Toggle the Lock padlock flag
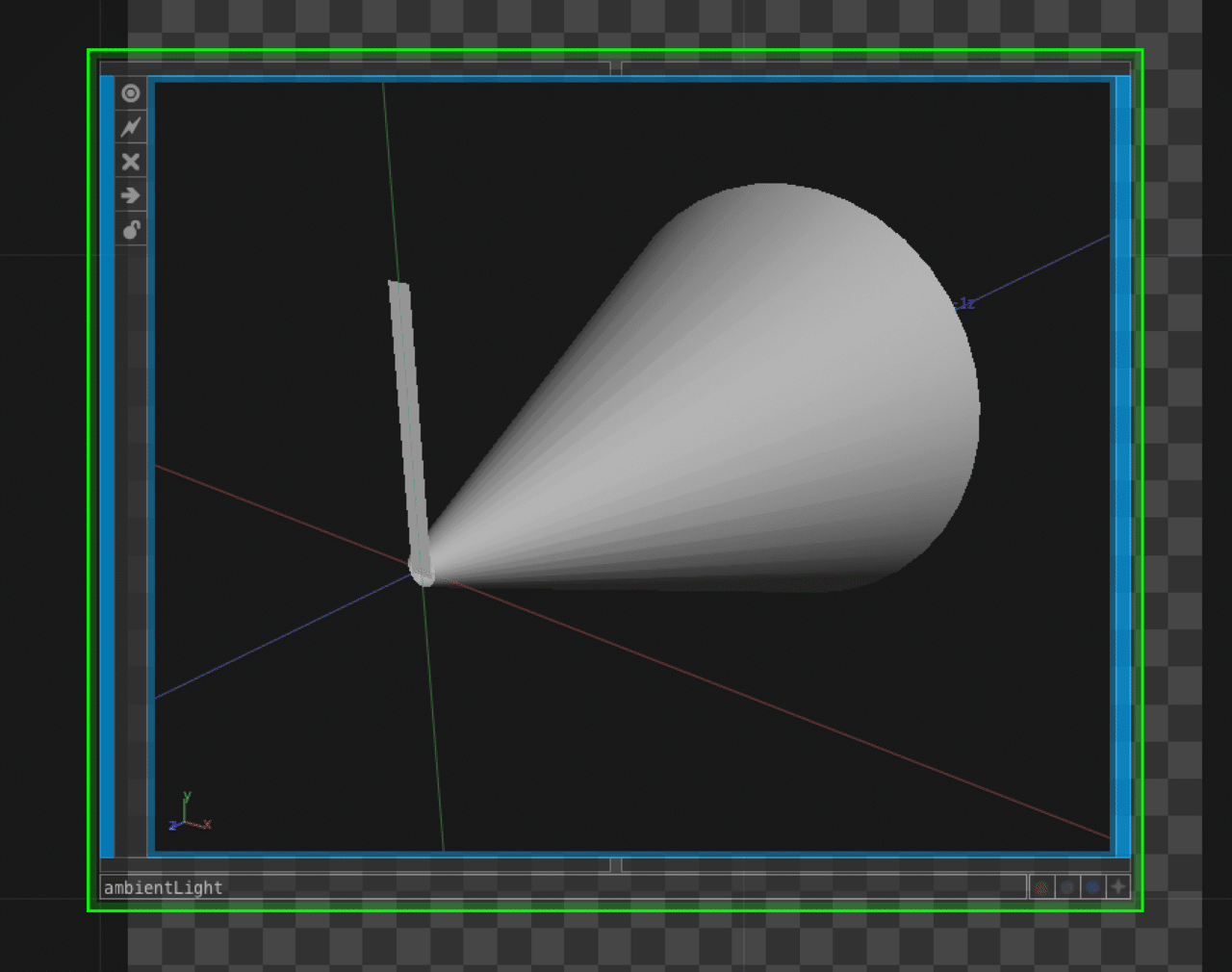The width and height of the screenshot is (1232, 972). [131, 229]
